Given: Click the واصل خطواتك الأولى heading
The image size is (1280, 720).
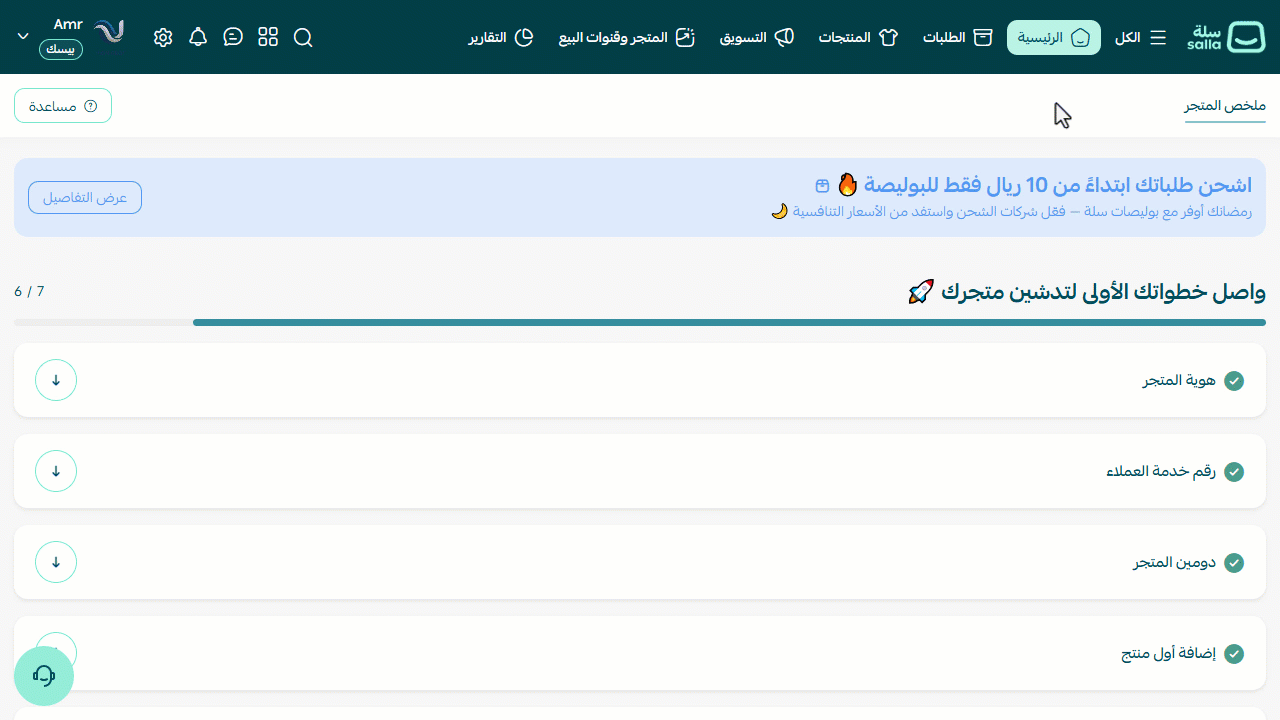Looking at the screenshot, I should (x=1087, y=292).
